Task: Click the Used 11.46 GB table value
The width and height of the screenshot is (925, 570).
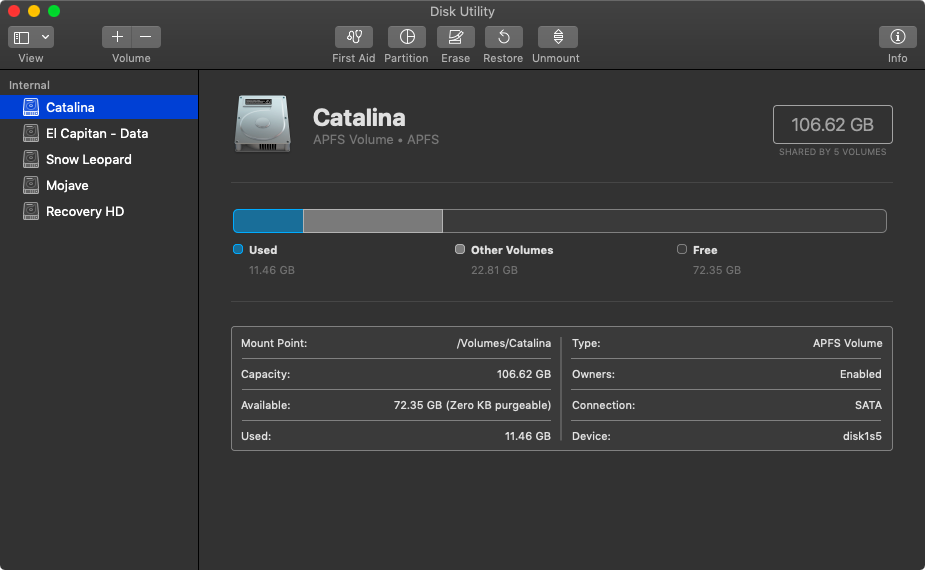Action: 528,436
